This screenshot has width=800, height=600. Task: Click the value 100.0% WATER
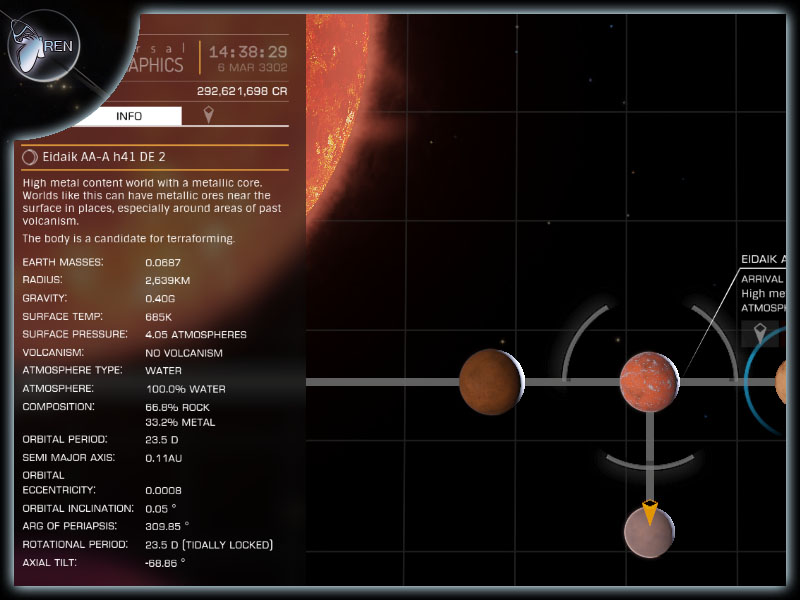coord(186,389)
